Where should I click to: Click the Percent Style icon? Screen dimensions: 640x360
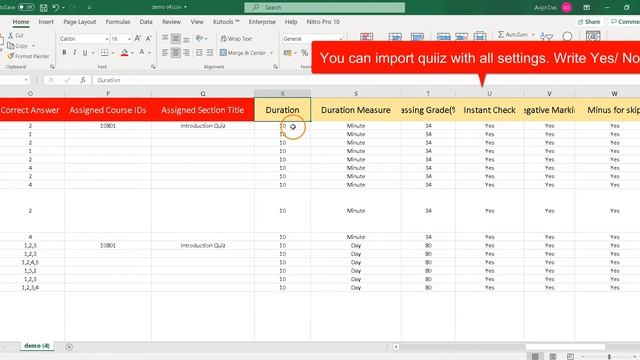(x=304, y=53)
